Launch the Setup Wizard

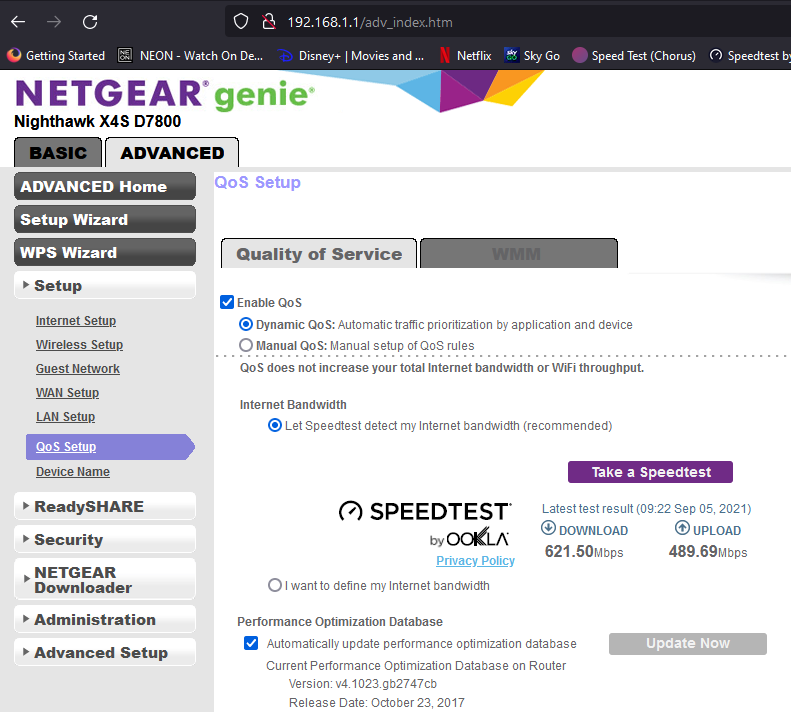tap(105, 220)
